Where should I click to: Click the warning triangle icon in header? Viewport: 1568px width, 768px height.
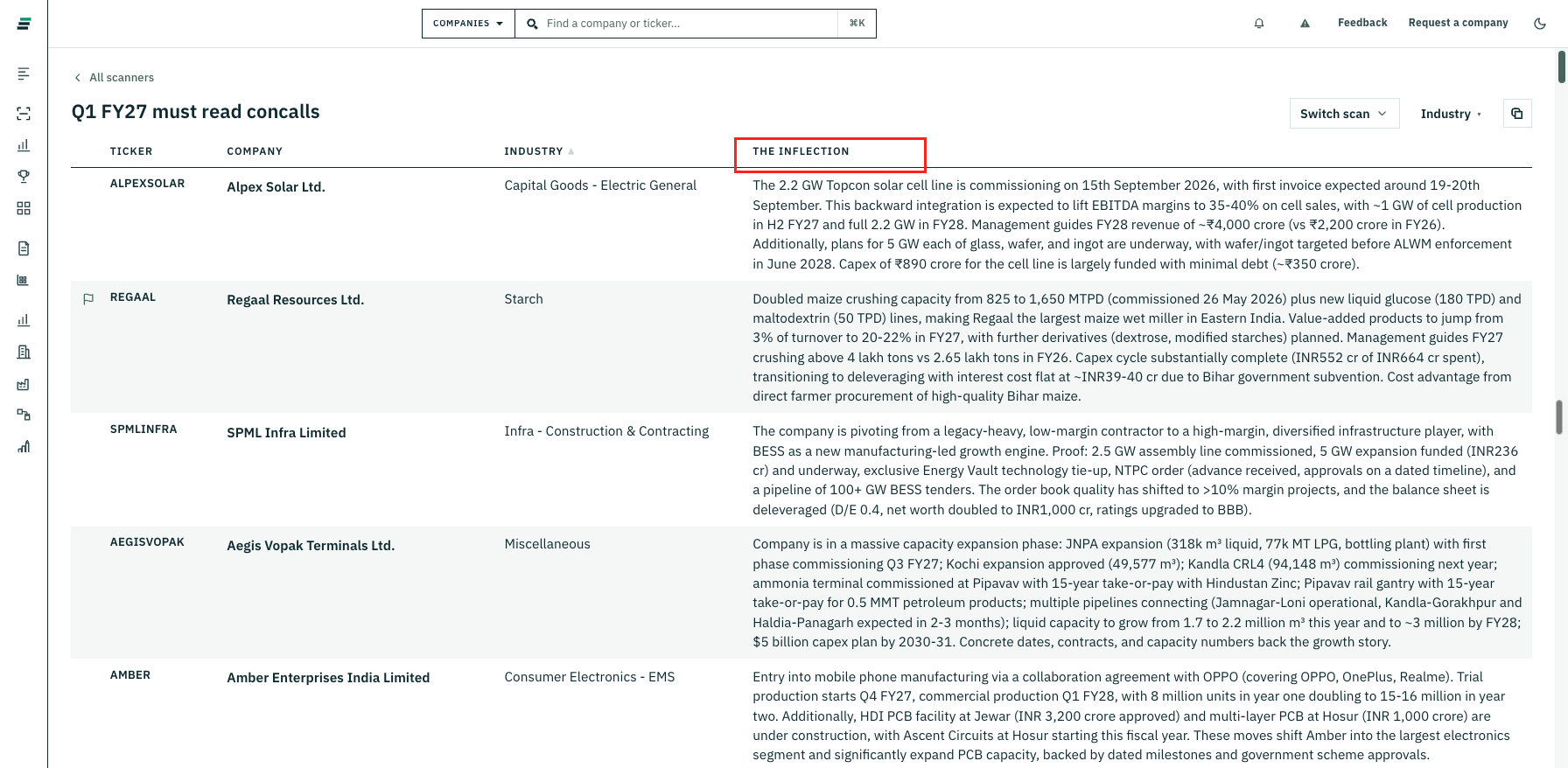(x=1305, y=24)
